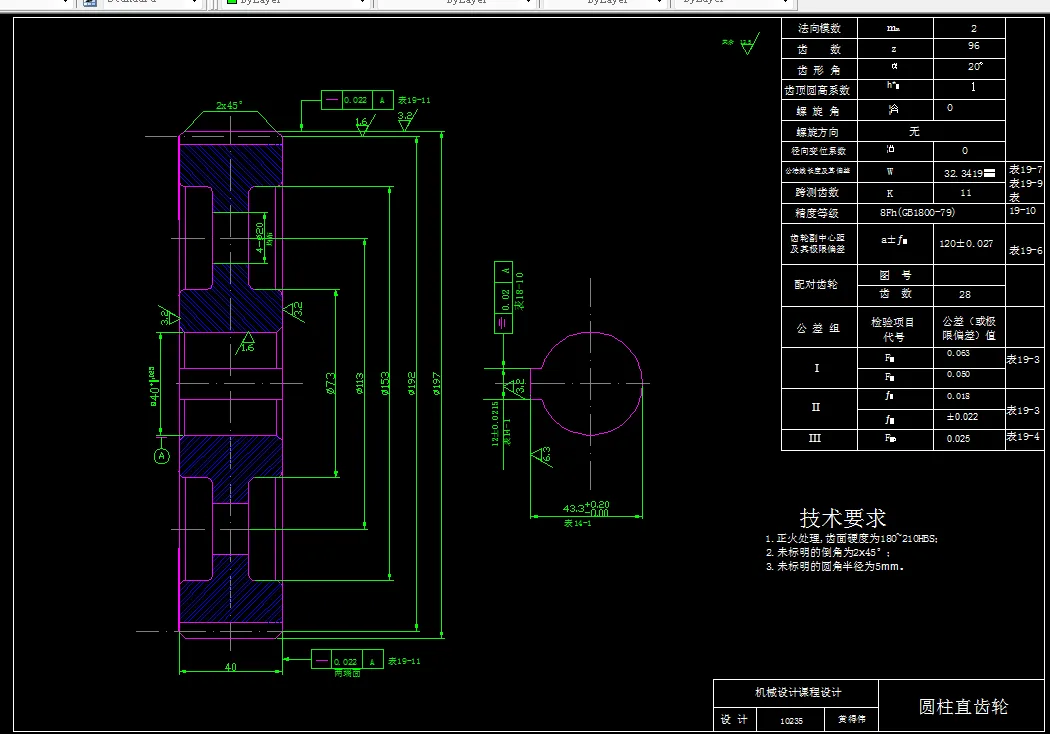Image resolution: width=1050 pixels, height=734 pixels.
Task: Select requirement line '2.未标明的倒角为2x45°'
Action: pyautogui.click(x=828, y=553)
